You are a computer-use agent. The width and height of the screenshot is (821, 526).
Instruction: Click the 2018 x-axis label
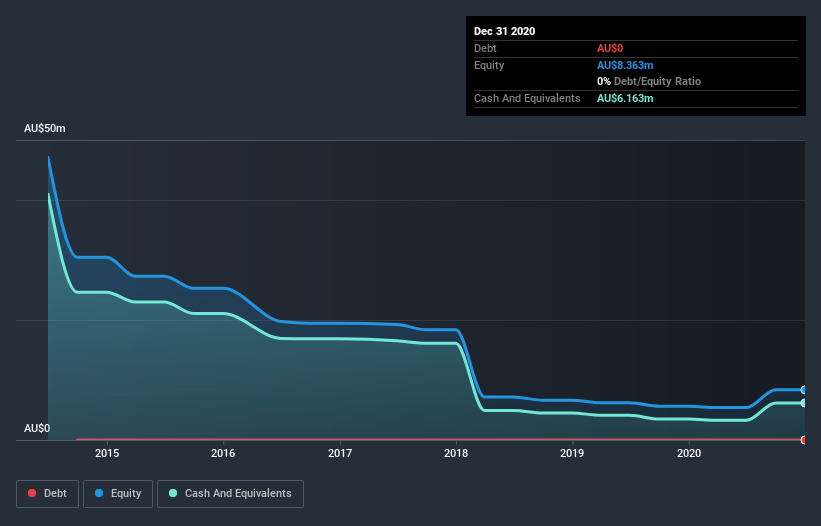pos(456,453)
